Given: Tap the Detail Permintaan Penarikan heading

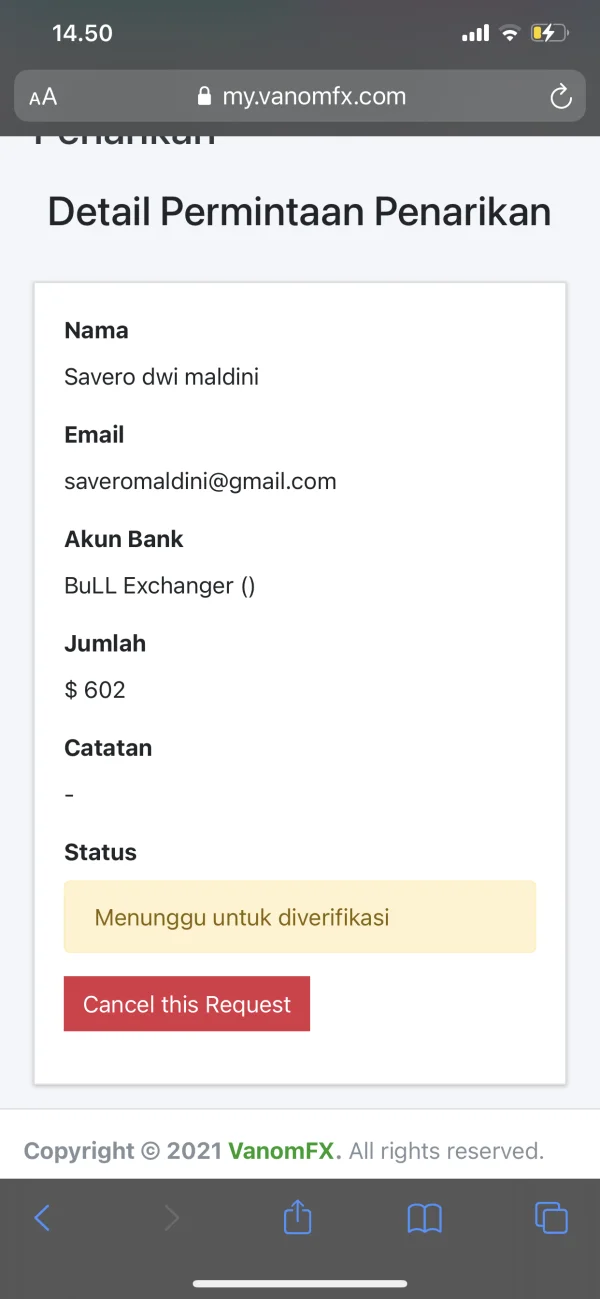Looking at the screenshot, I should [300, 212].
